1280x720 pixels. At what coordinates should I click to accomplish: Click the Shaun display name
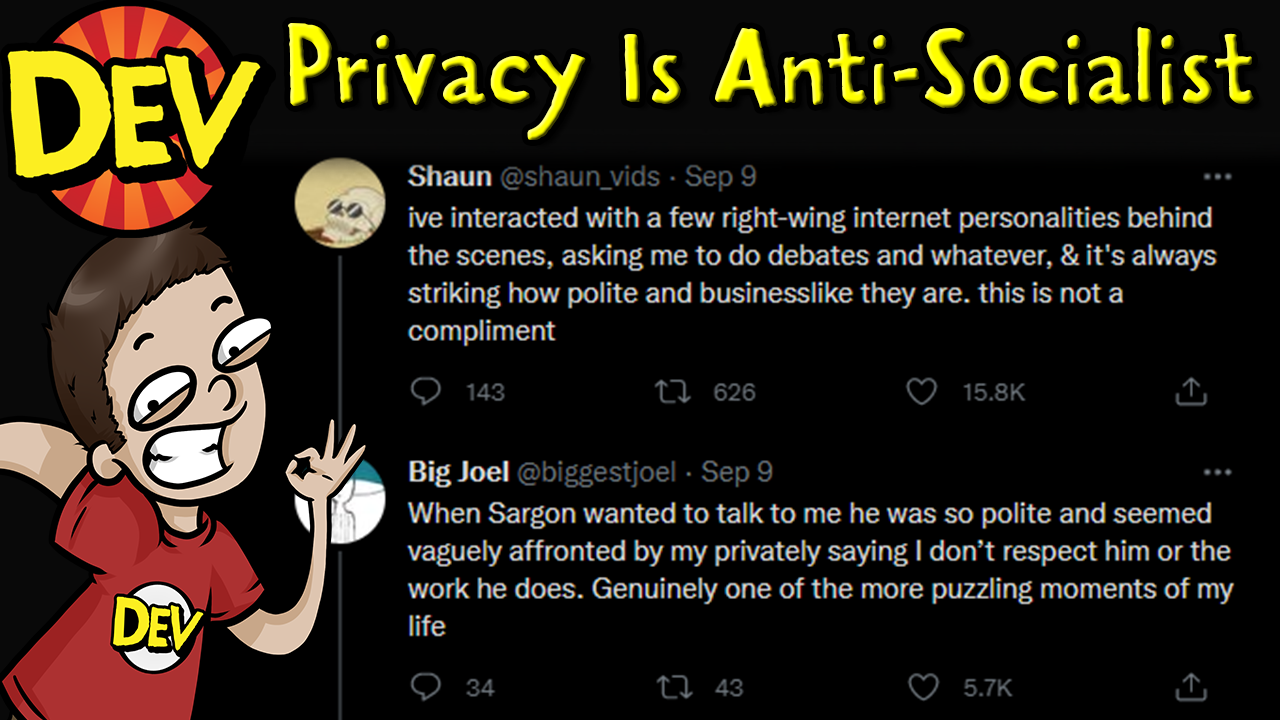[x=449, y=177]
